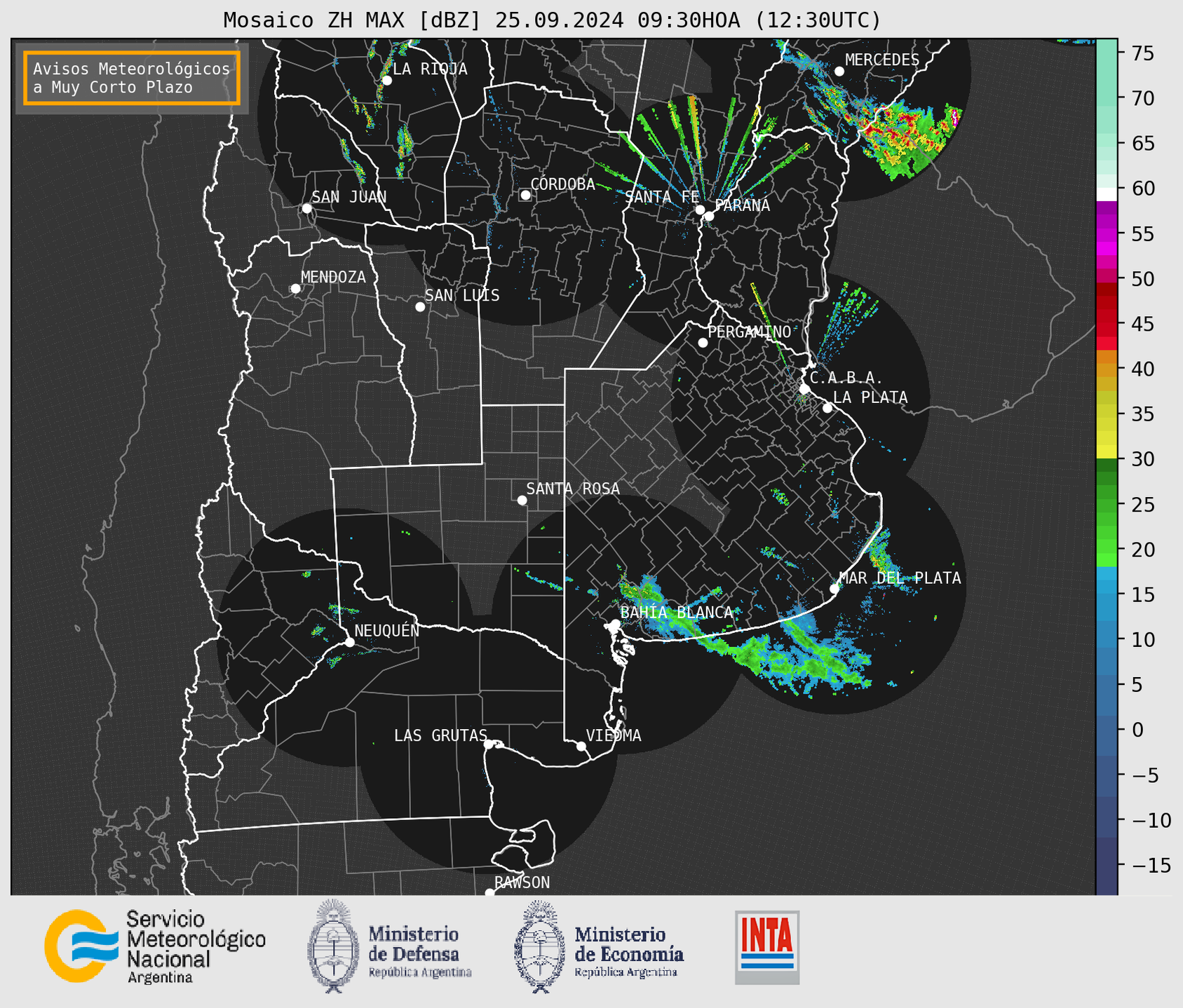Click the RAWSON city marker dot

489,893
